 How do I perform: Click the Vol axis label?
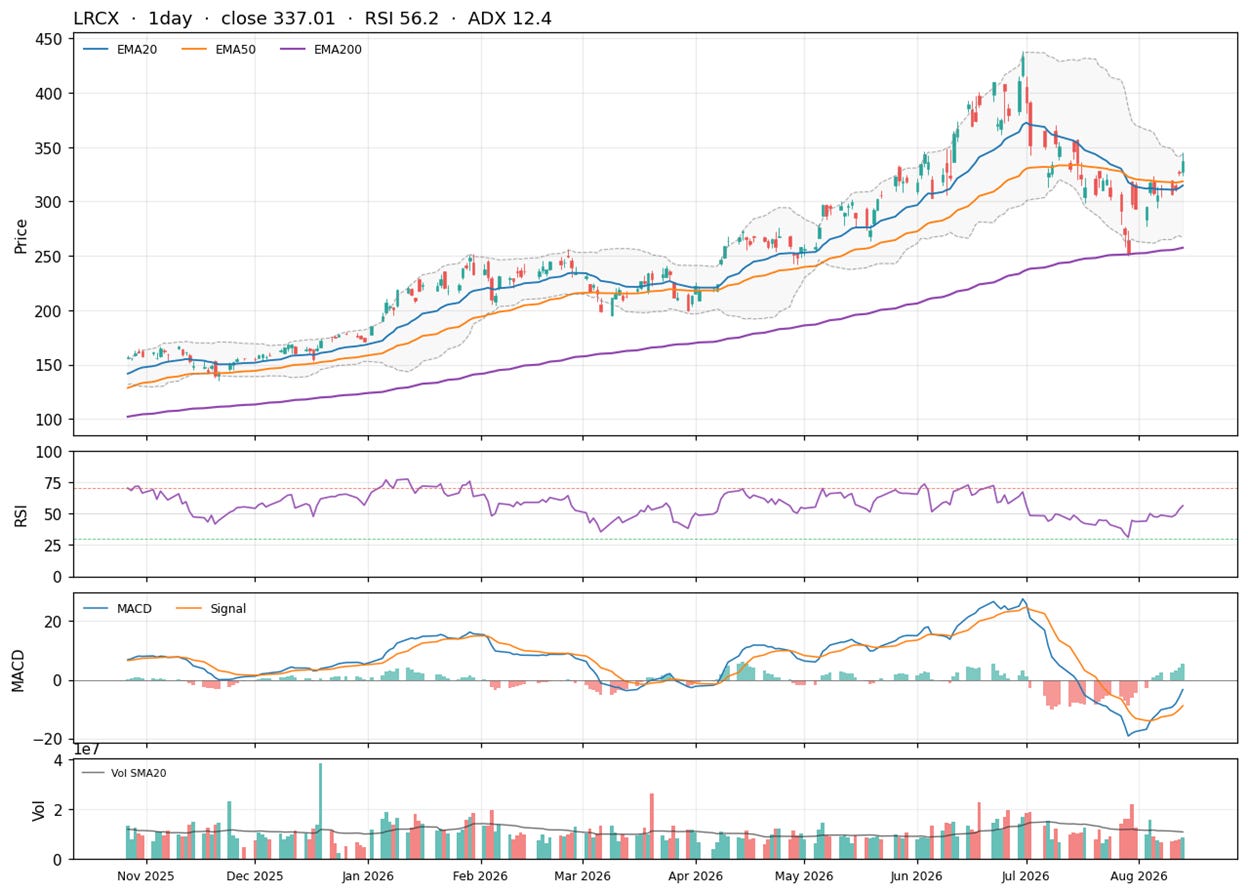[38, 809]
